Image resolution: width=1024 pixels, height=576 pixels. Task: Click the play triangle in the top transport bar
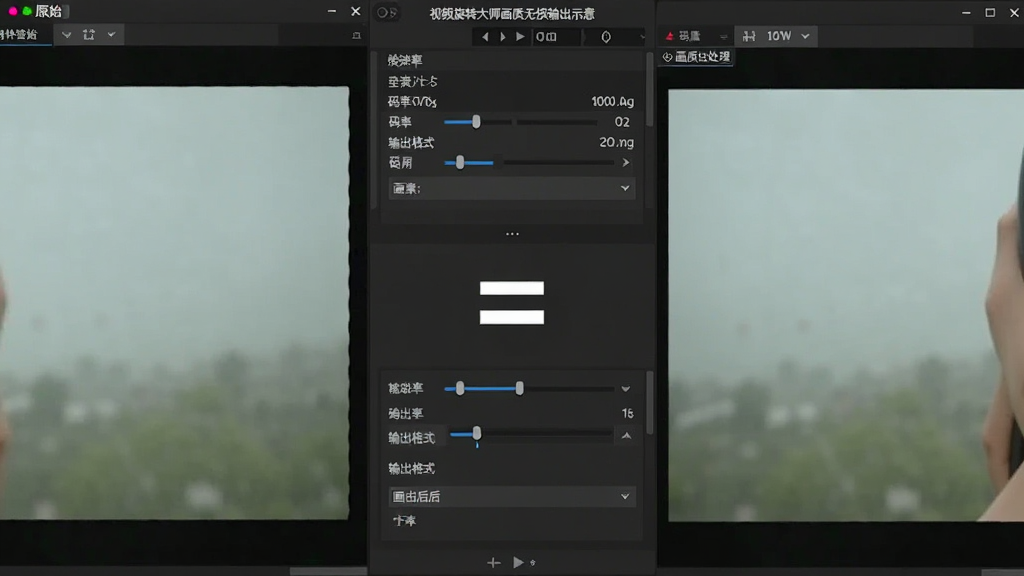click(x=520, y=37)
